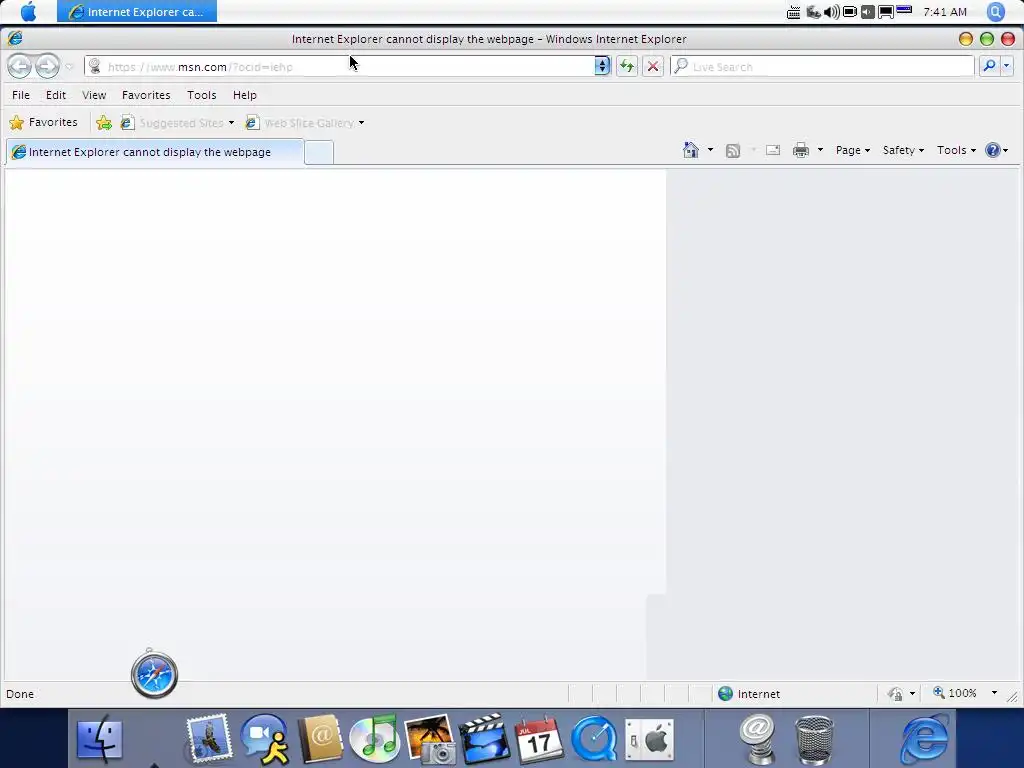This screenshot has width=1024, height=768.
Task: Click the status bar resize grip
Action: [1012, 696]
